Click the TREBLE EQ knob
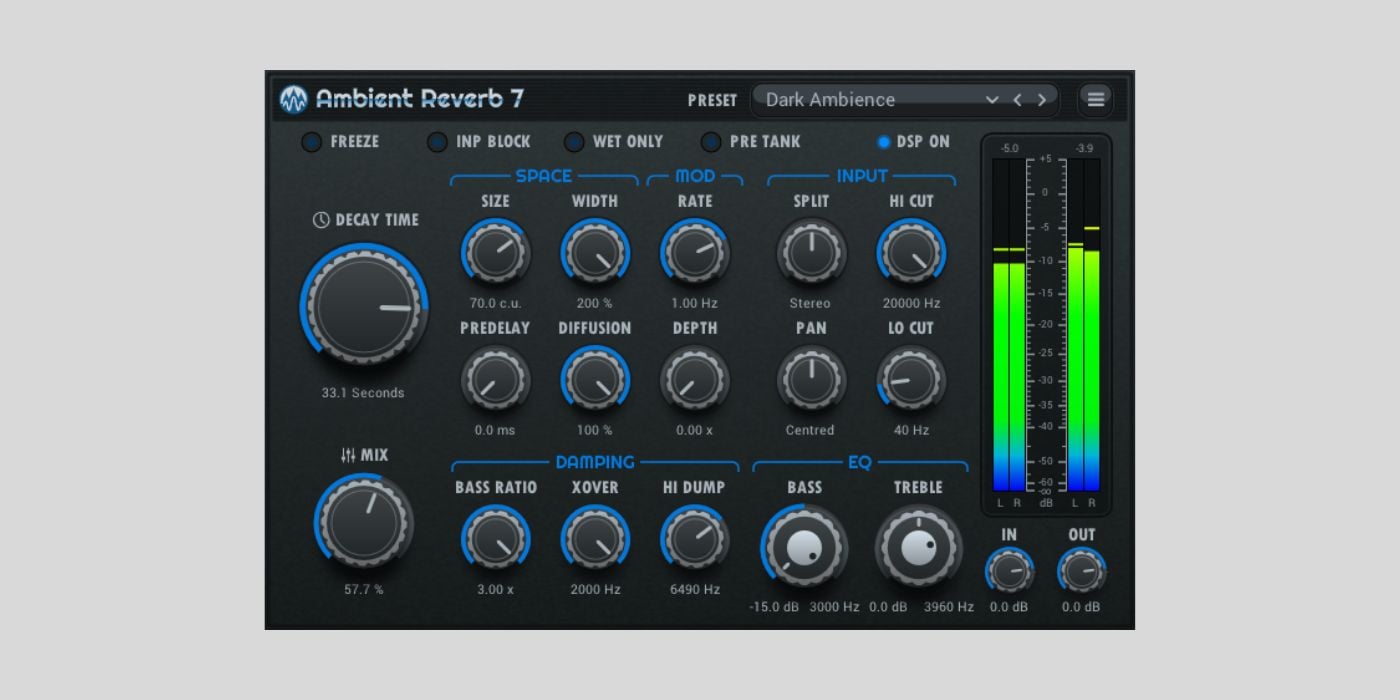1400x700 pixels. pos(919,544)
